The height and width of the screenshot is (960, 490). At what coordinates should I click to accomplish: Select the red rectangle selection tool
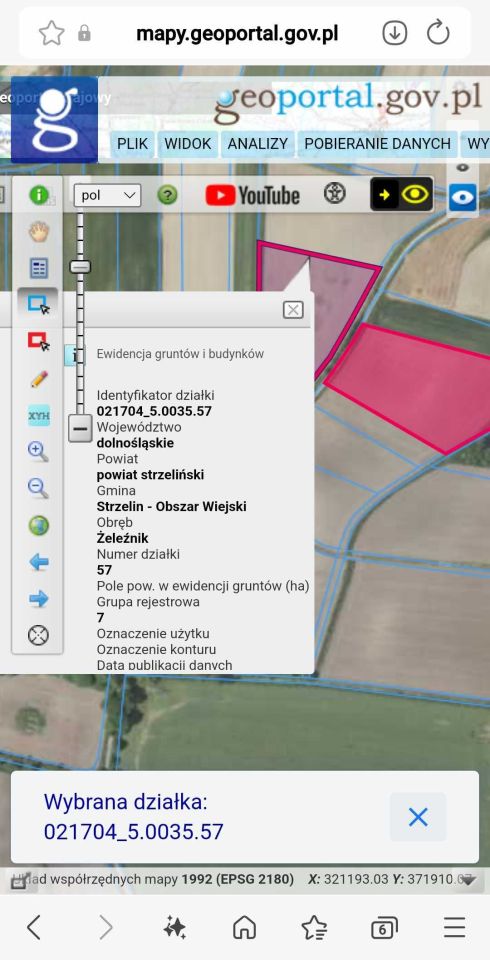[38, 341]
